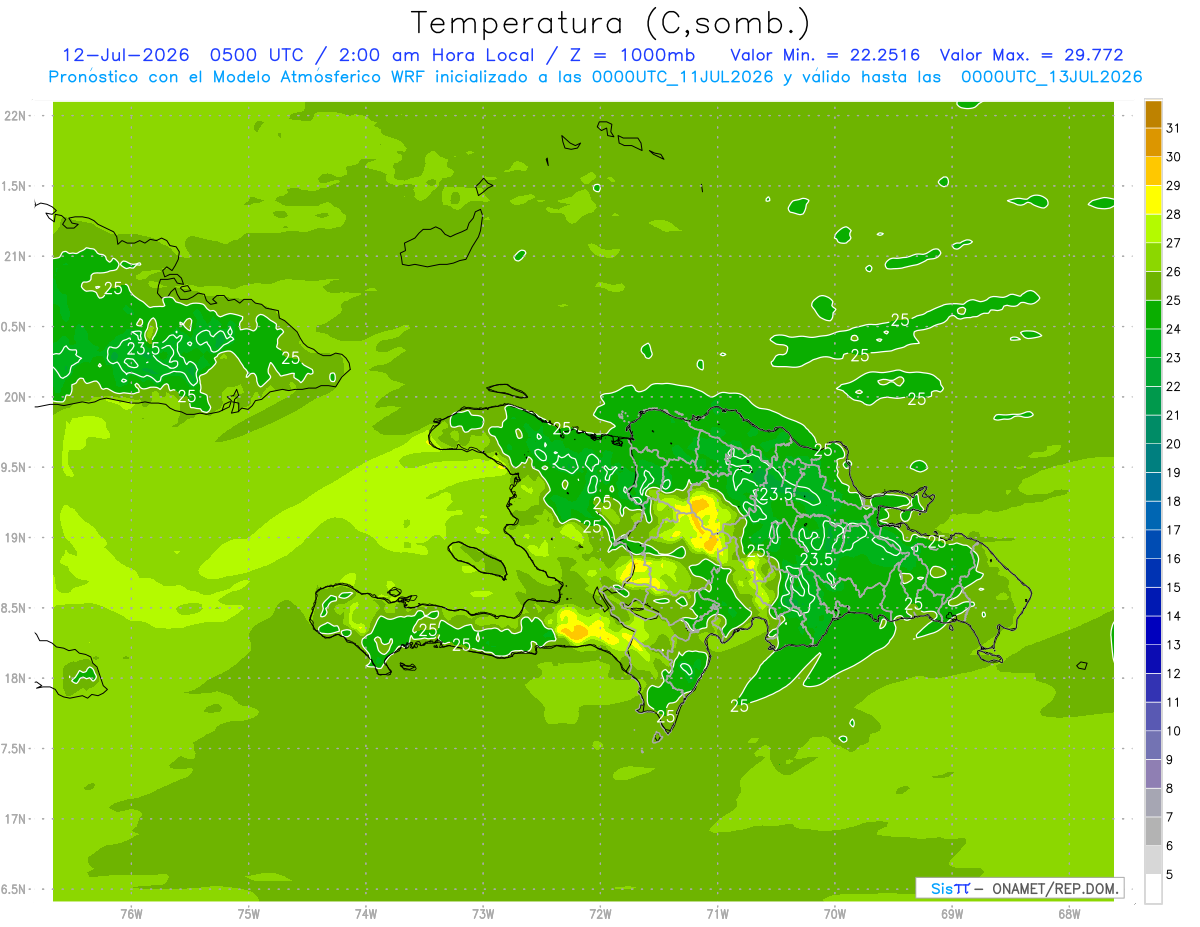
Task: Click the "Temperatura (C,somb.)" map title
Action: coord(610,22)
